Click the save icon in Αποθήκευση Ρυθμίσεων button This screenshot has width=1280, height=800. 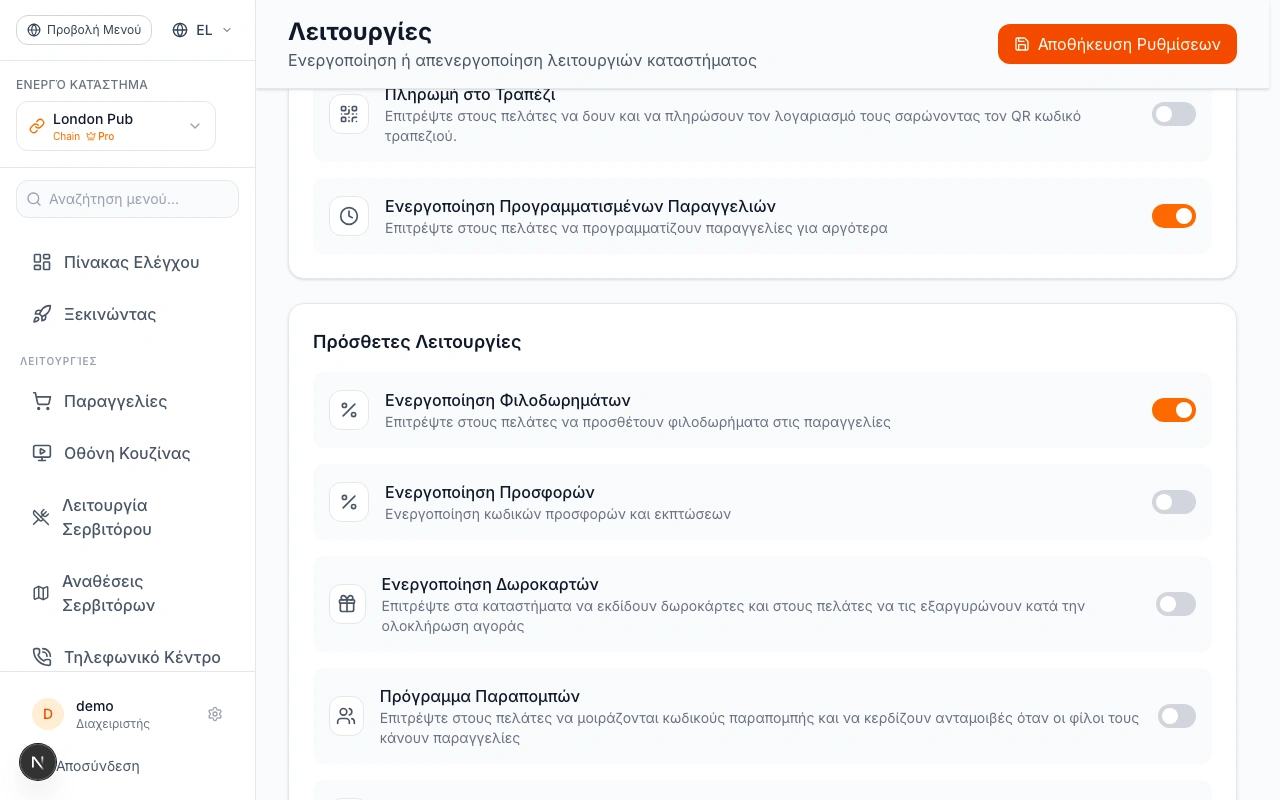click(1022, 44)
